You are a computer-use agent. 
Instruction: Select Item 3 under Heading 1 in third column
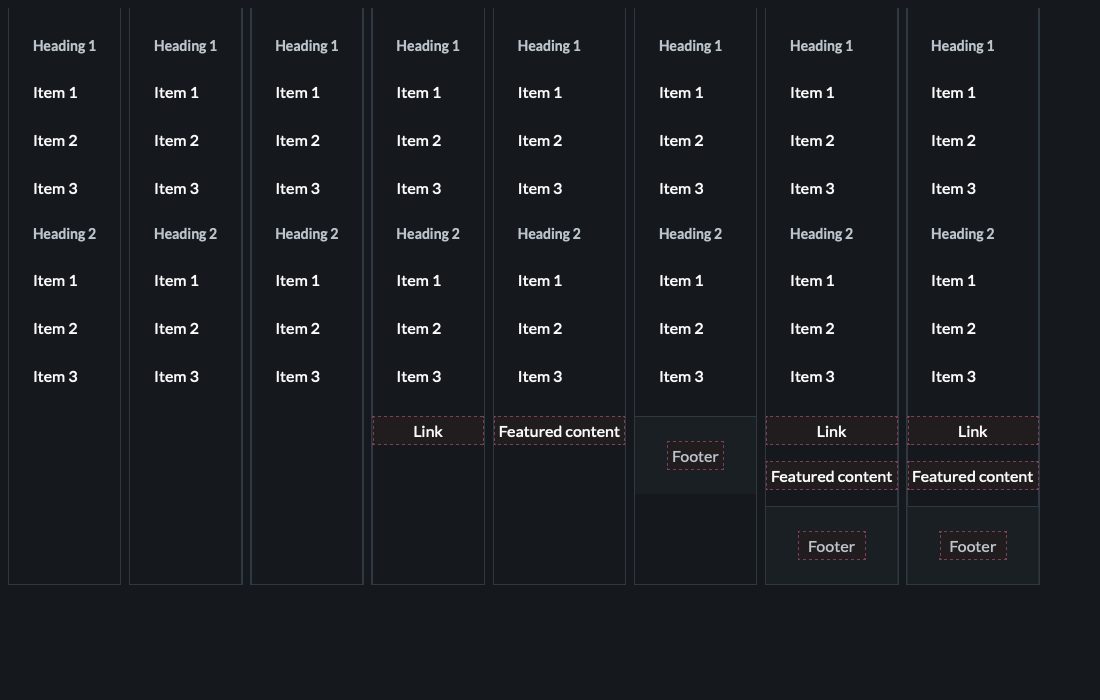pyautogui.click(x=297, y=188)
